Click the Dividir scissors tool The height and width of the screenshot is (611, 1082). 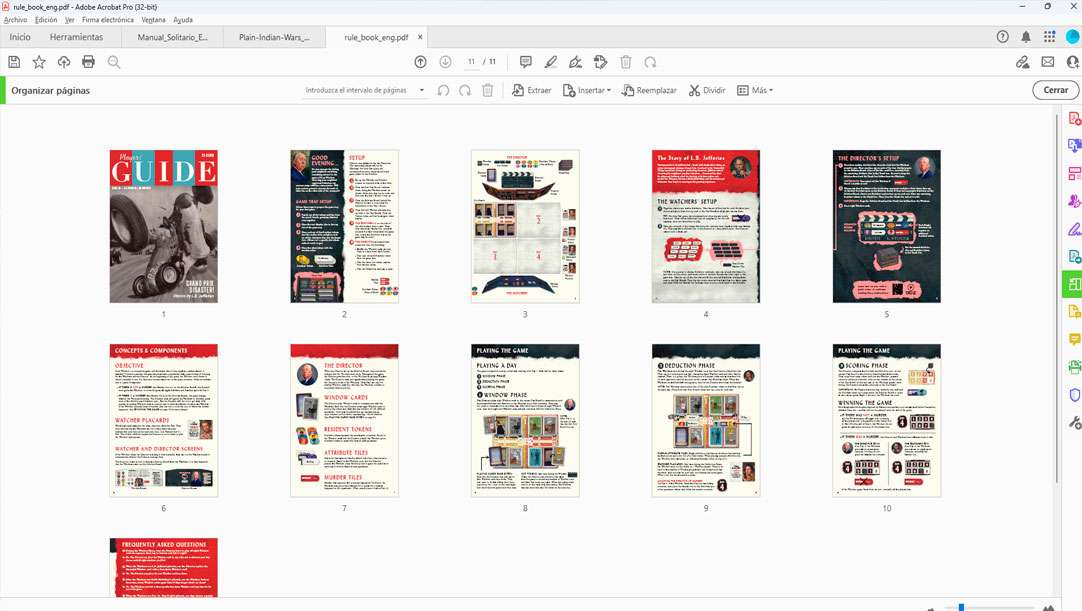[x=707, y=90]
